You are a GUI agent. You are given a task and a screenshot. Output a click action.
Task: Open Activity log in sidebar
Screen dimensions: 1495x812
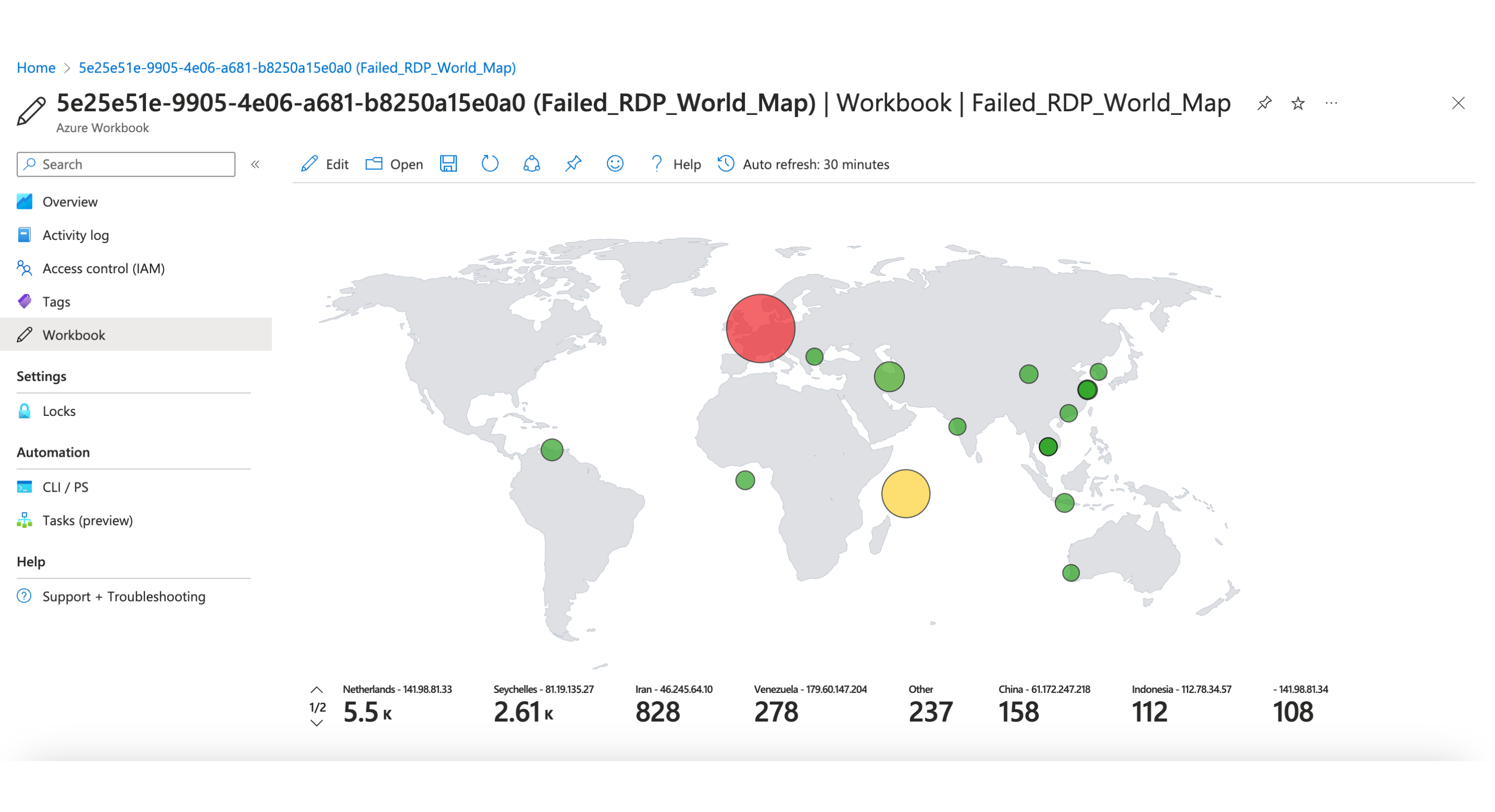pyautogui.click(x=75, y=236)
